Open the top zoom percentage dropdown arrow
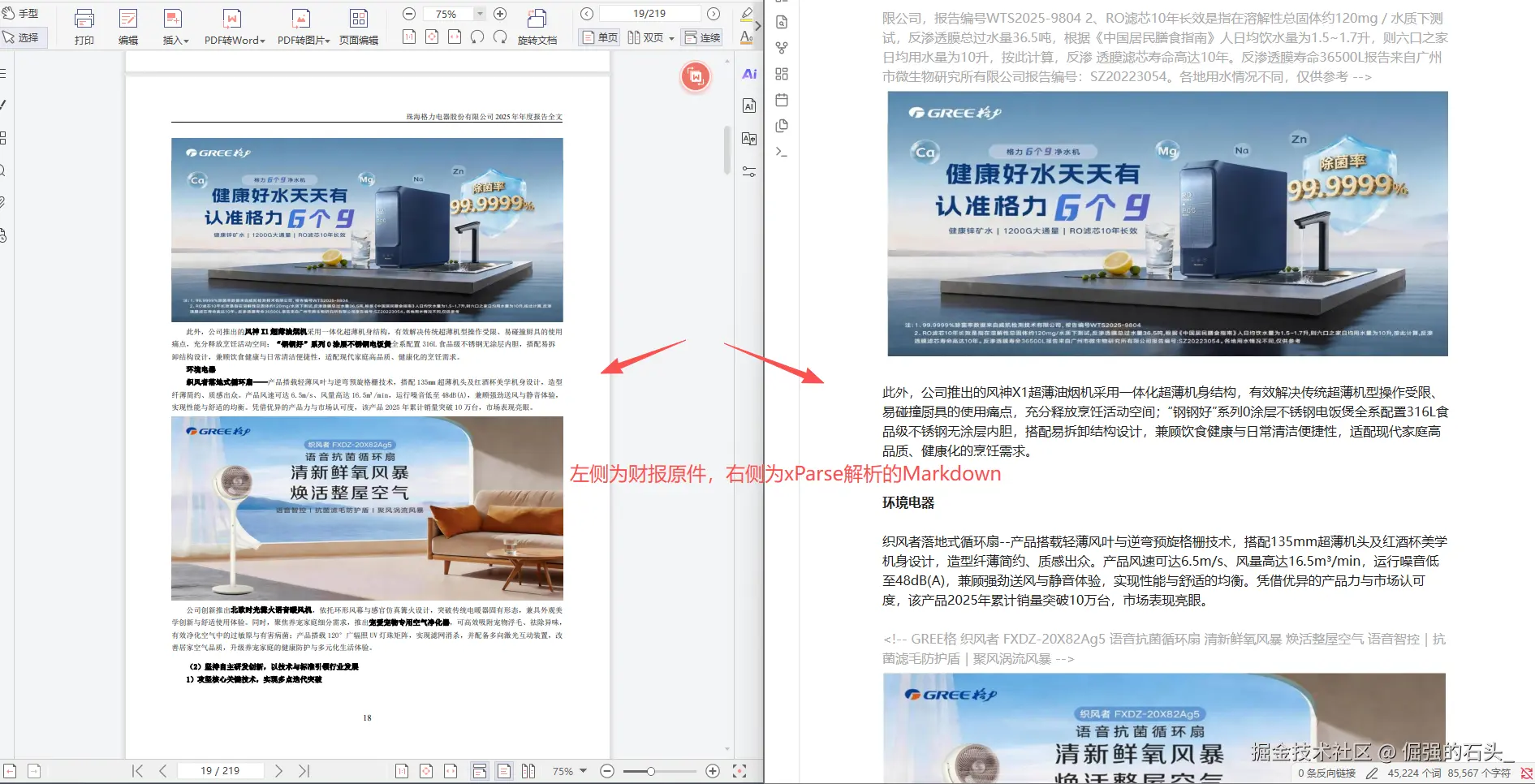 pos(480,14)
